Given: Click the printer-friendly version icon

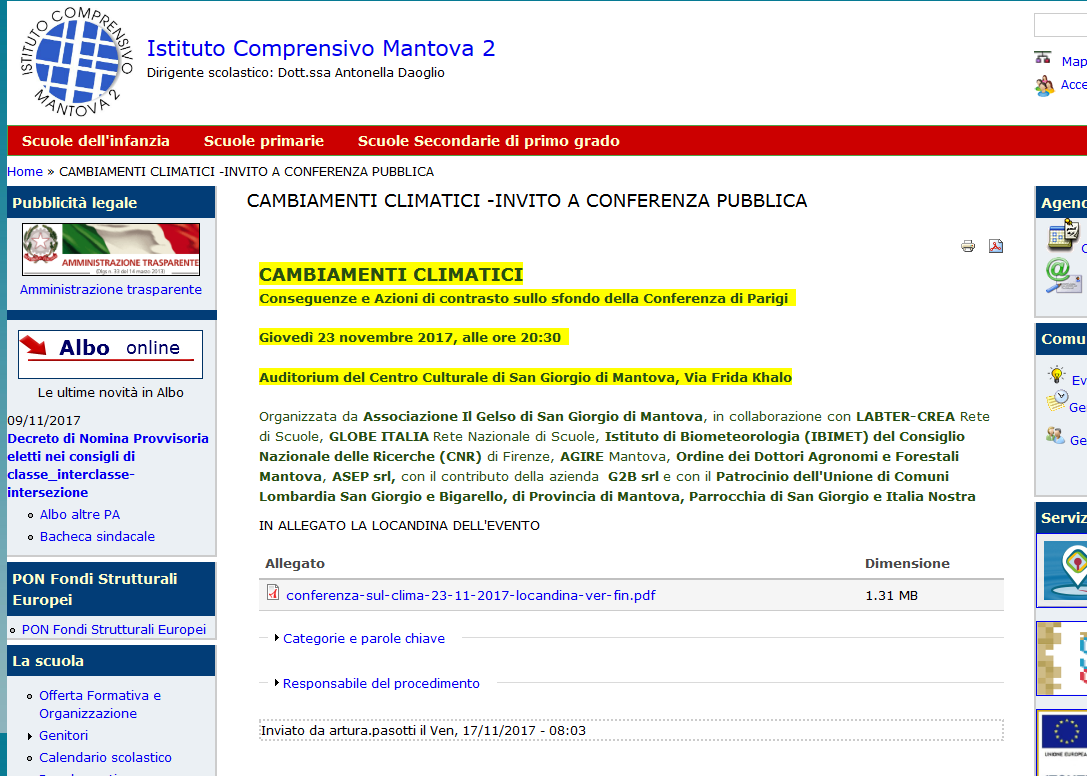Looking at the screenshot, I should [x=968, y=246].
